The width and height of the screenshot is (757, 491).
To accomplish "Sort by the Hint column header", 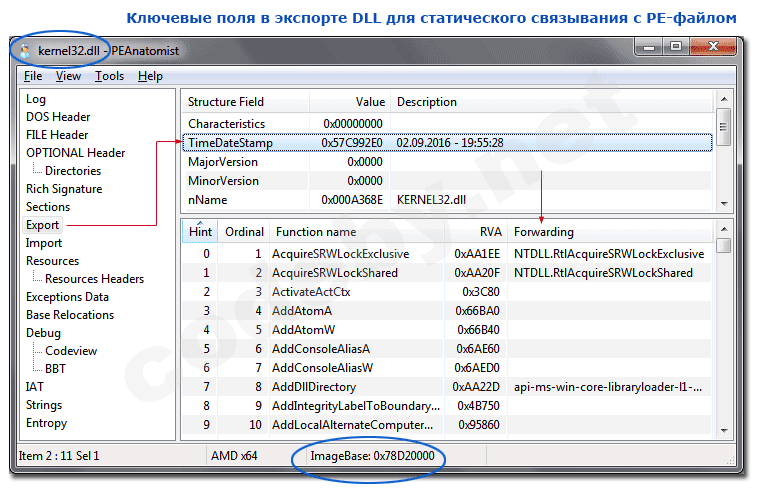I will [x=197, y=232].
